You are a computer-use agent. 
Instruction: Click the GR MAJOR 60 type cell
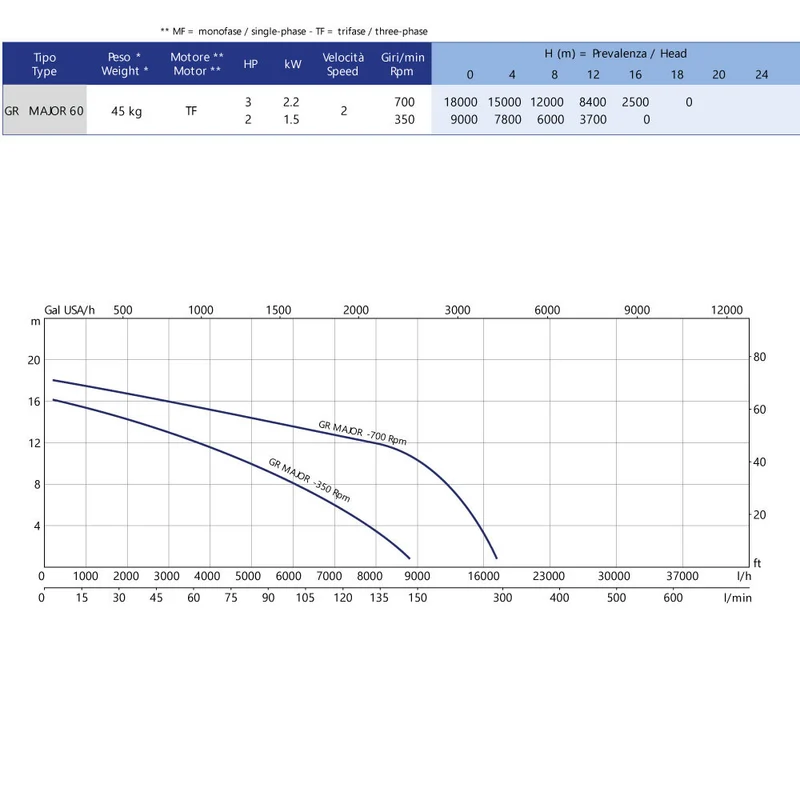[44, 110]
